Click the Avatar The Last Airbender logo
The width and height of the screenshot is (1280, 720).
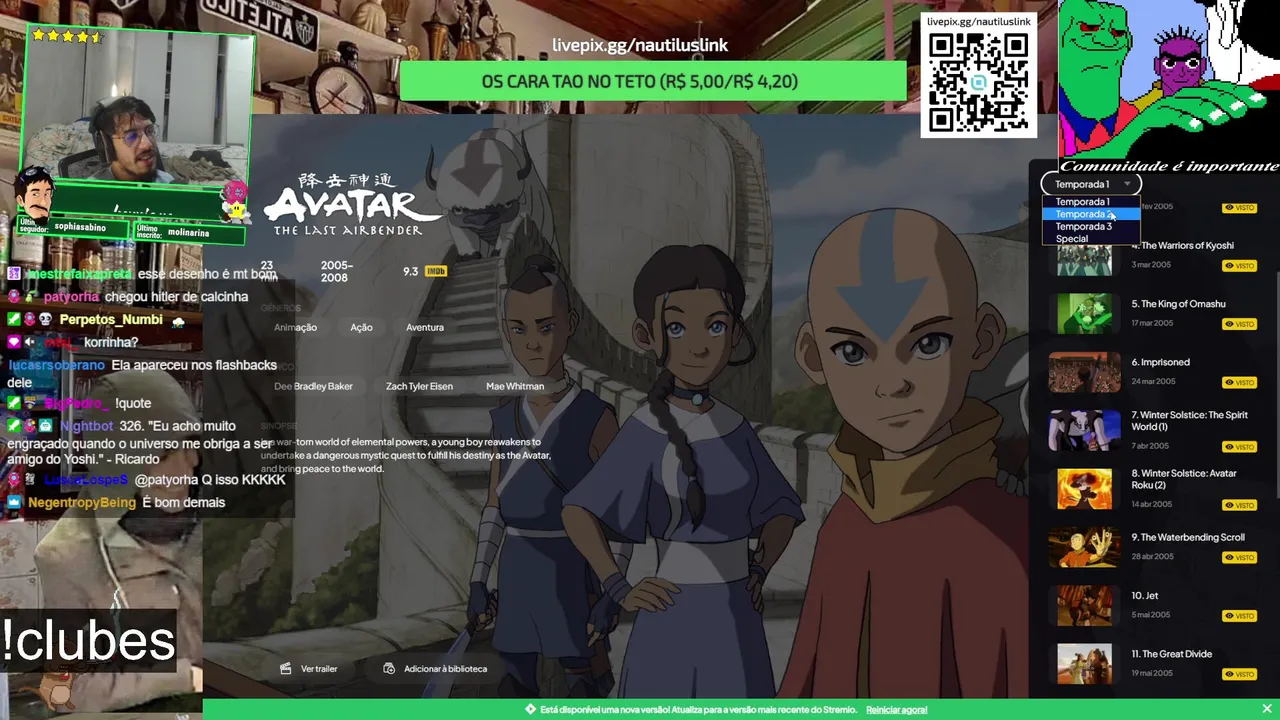click(350, 204)
